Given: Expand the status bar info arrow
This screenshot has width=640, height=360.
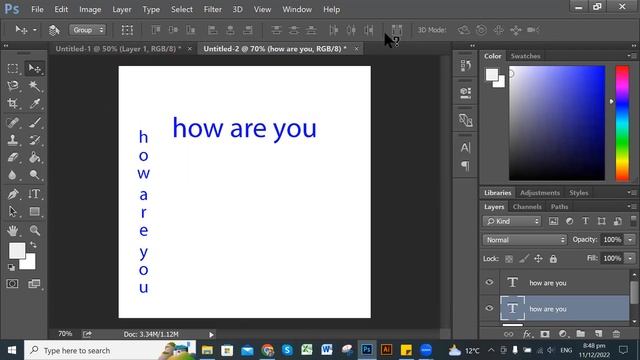Looking at the screenshot, I should [211, 334].
